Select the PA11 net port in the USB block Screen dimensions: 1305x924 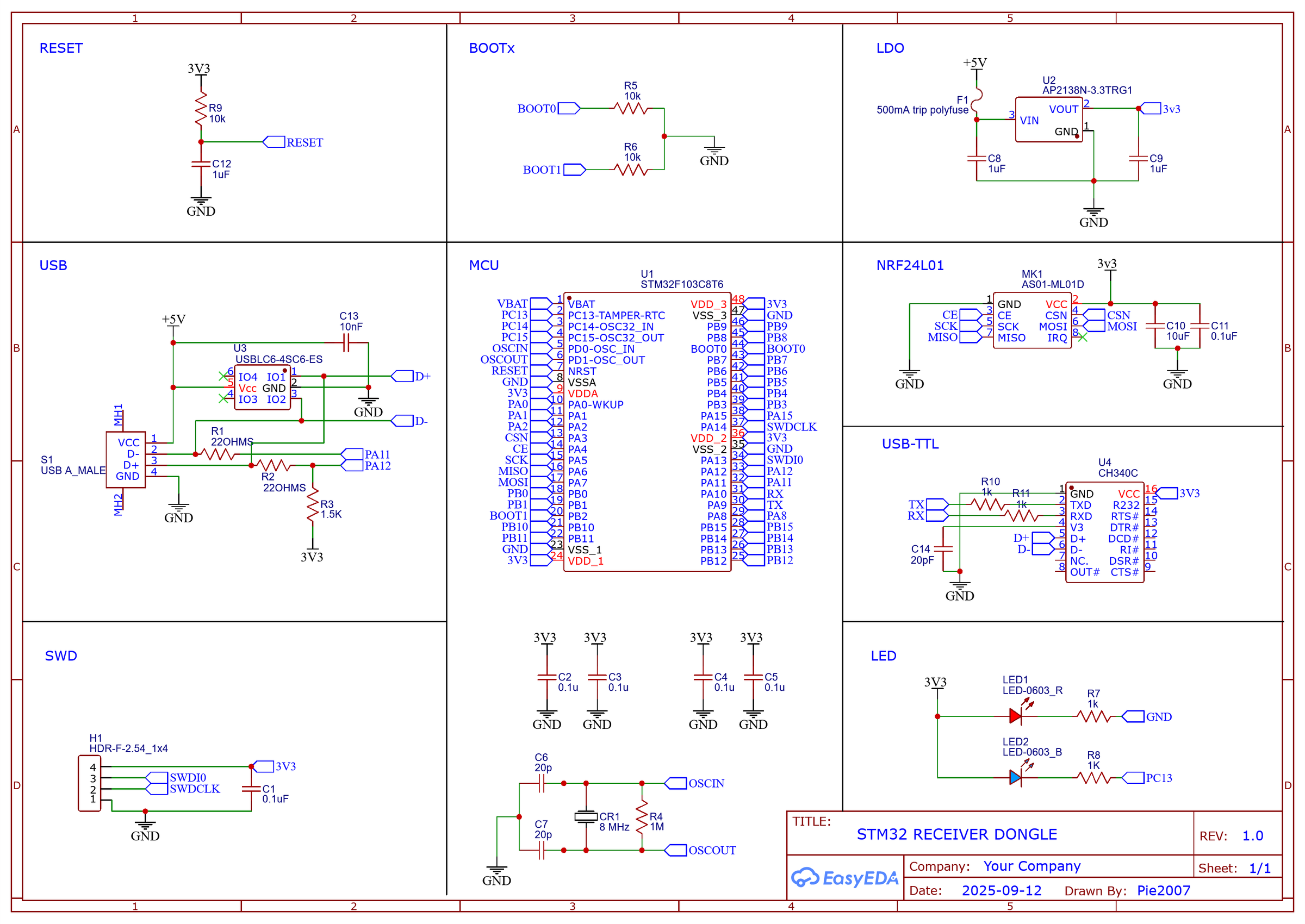click(x=352, y=454)
